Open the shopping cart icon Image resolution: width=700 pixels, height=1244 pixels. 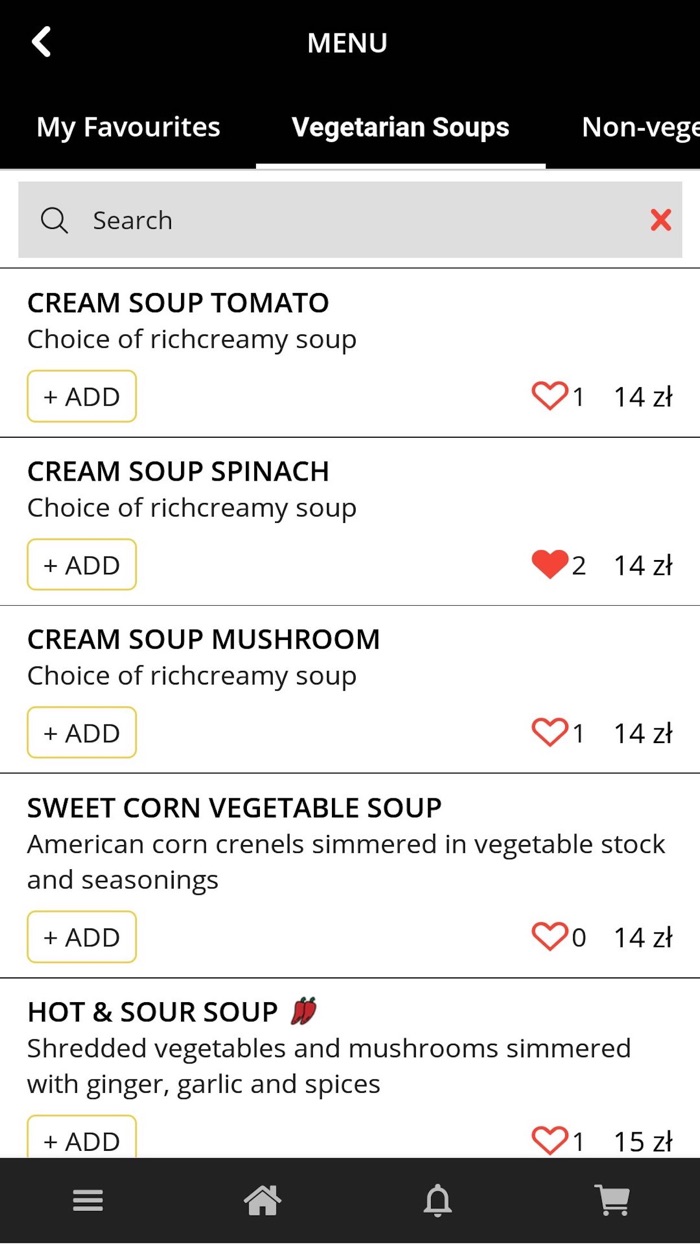[x=612, y=1200]
